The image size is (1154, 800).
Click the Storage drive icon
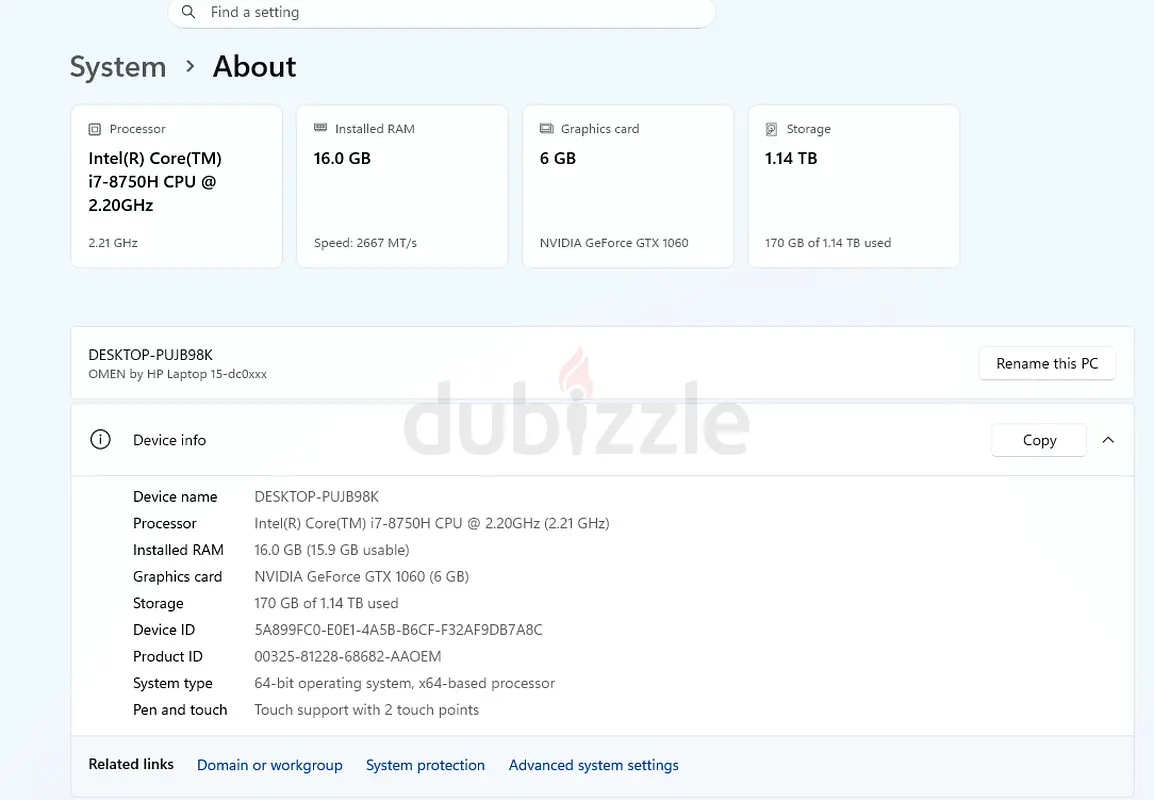tap(771, 130)
